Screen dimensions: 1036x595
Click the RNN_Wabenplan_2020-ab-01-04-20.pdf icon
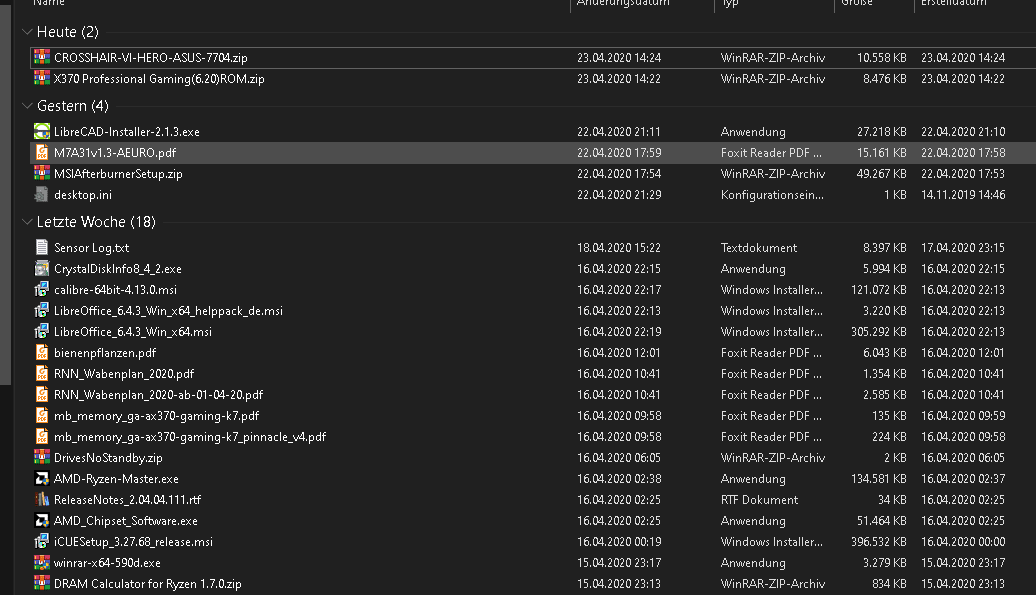pos(42,395)
